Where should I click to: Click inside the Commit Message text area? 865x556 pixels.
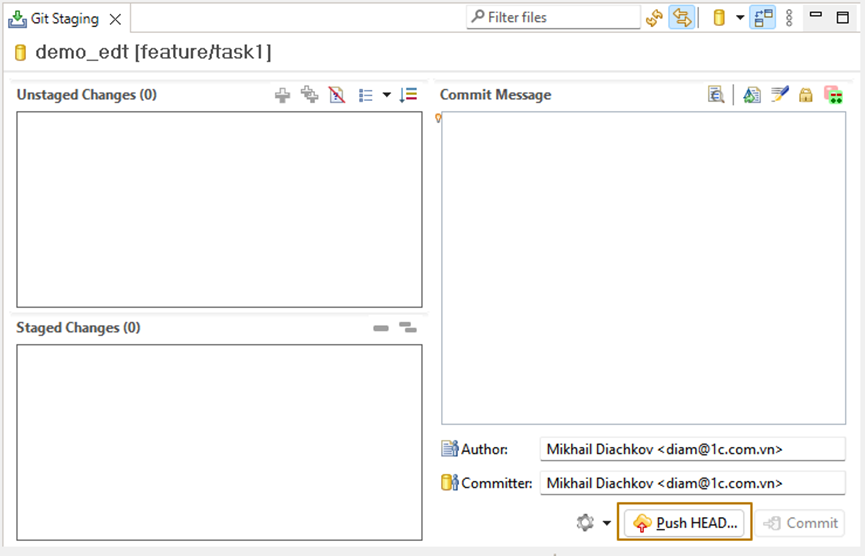644,267
